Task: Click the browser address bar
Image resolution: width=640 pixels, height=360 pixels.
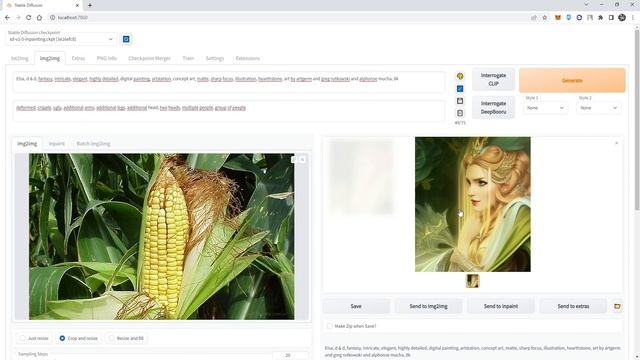Action: [286, 18]
